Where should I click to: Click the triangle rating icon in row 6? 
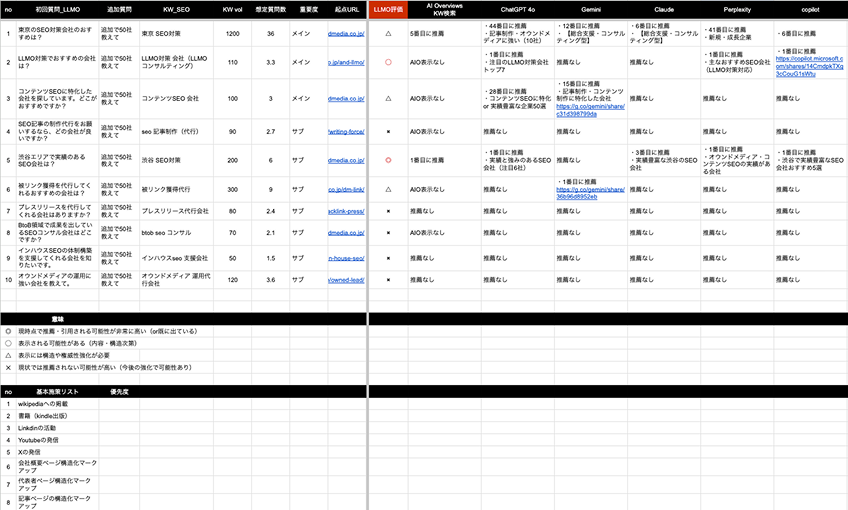tap(388, 188)
